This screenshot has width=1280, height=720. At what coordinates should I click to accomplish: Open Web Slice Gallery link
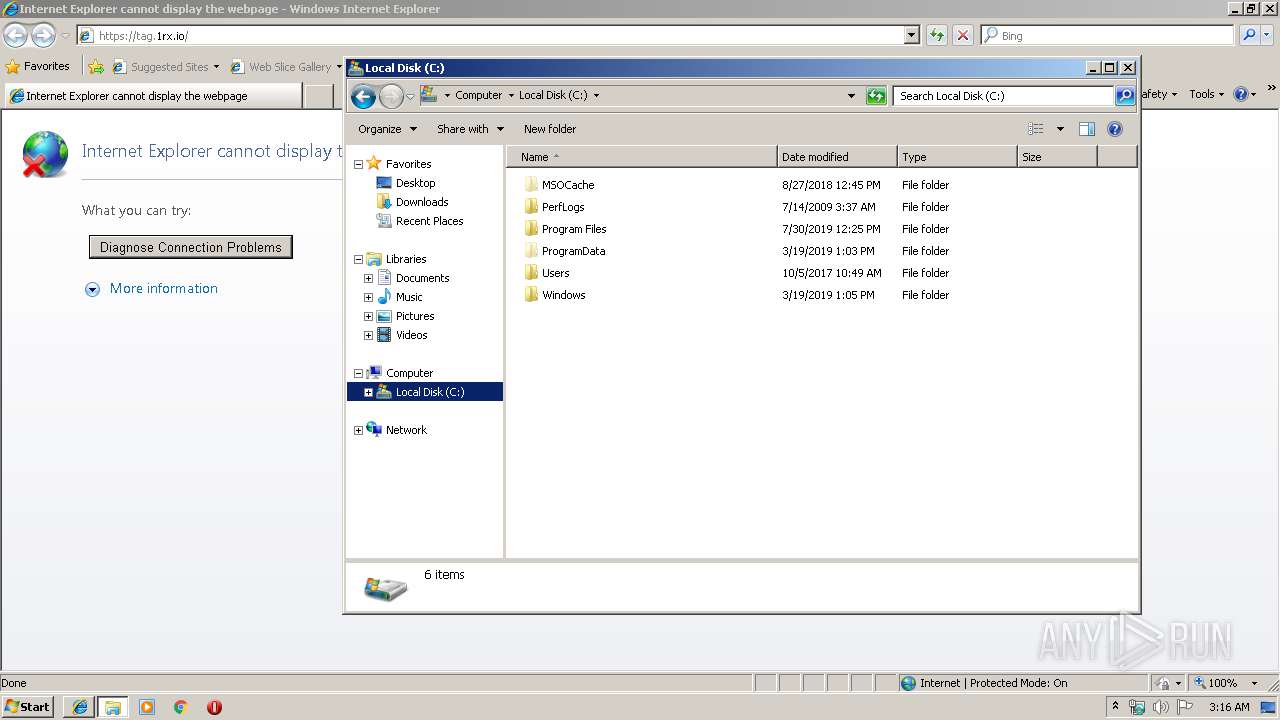287,67
